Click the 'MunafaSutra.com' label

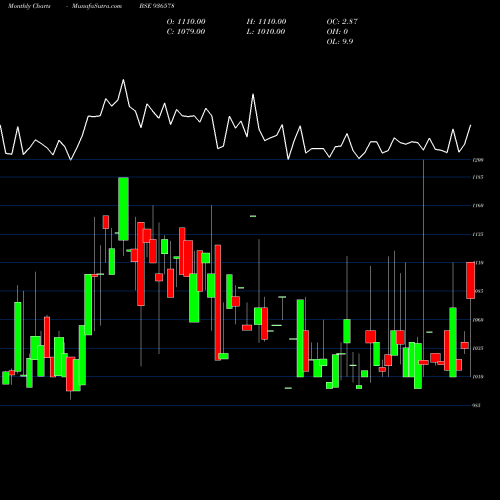point(97,6)
